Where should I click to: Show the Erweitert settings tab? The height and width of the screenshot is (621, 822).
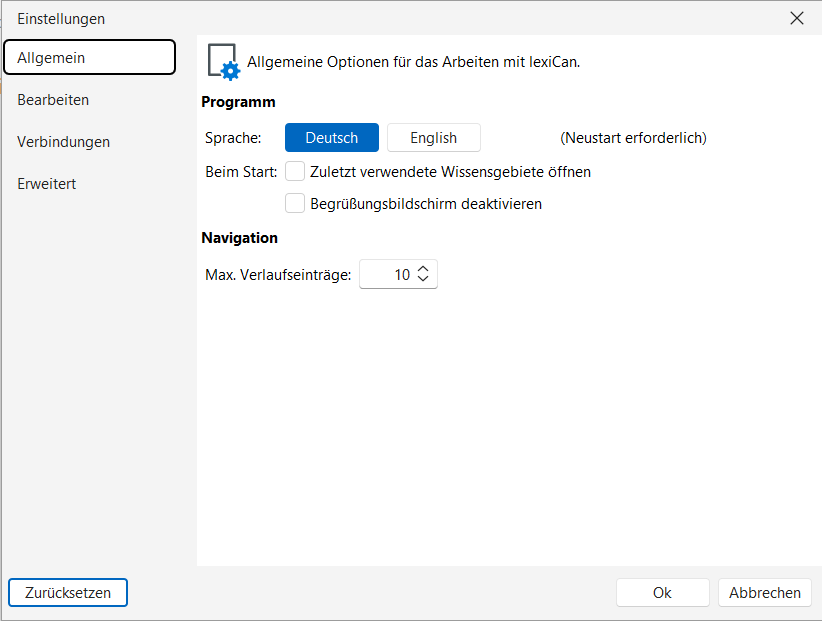46,184
